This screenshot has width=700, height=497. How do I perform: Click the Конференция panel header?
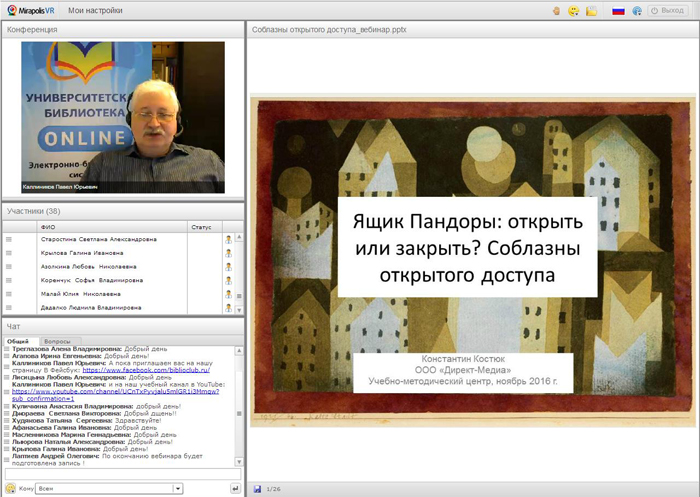[123, 29]
